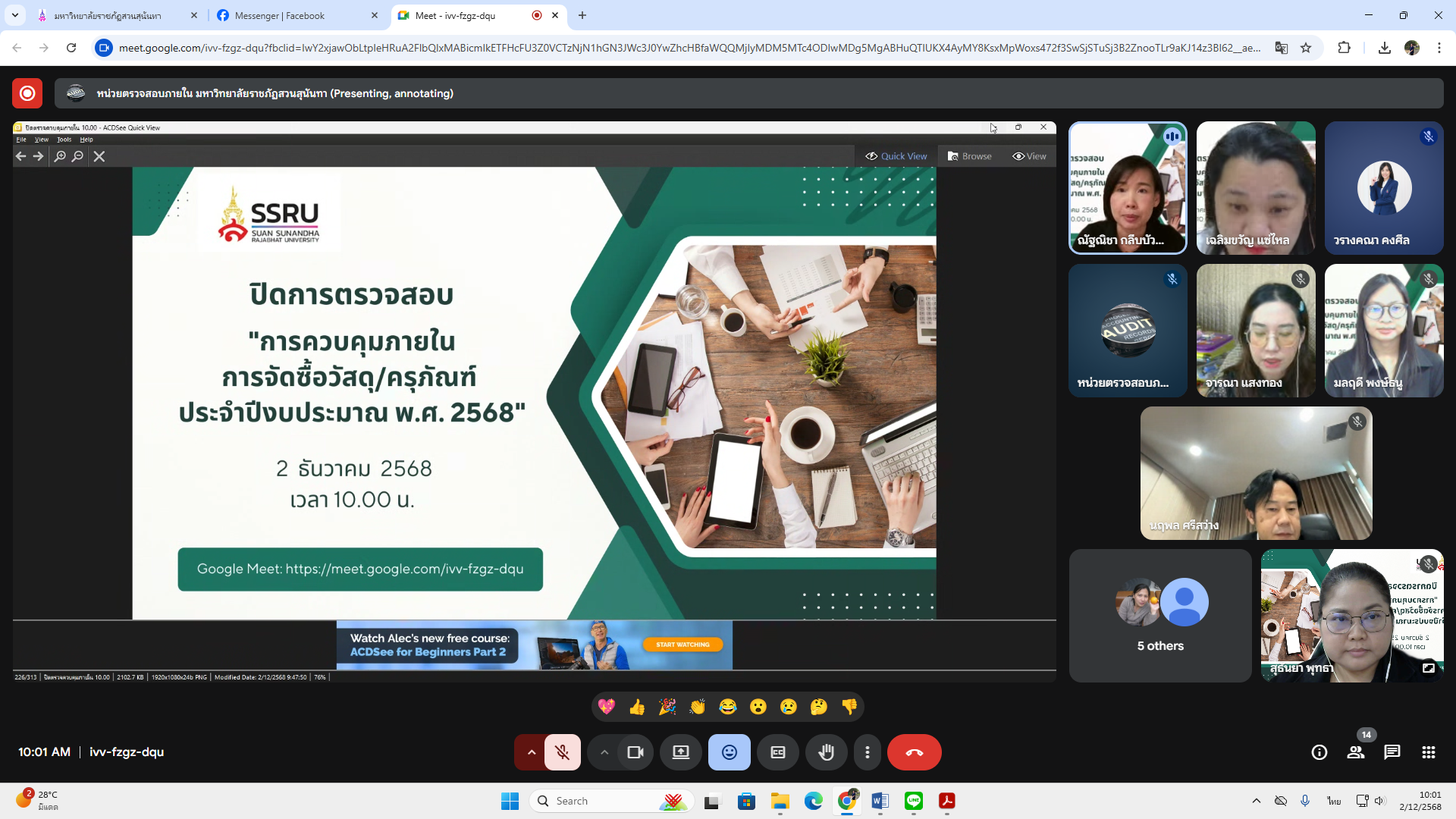Click the 5 others participants tile

point(1159,616)
